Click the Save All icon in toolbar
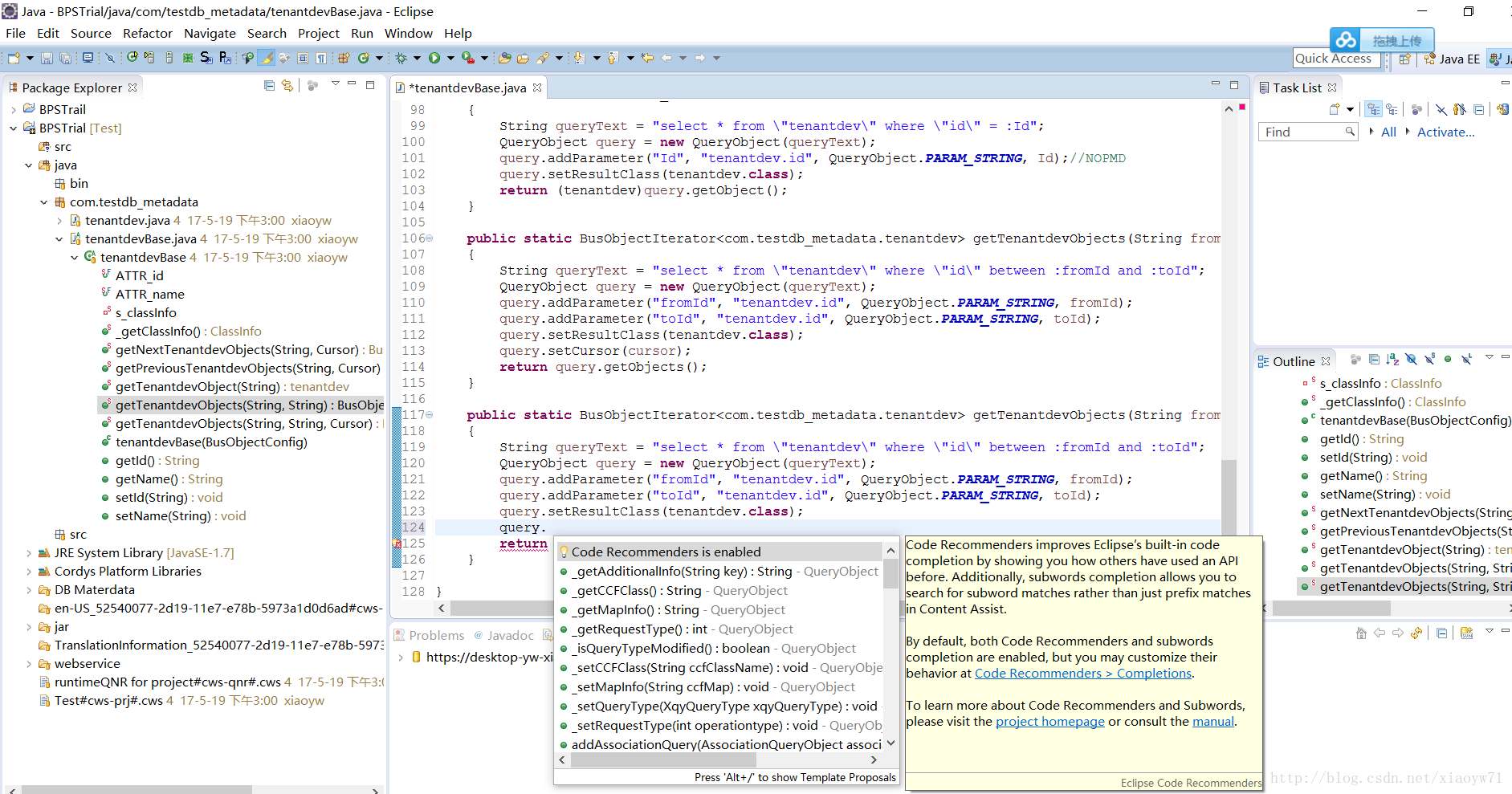The image size is (1512, 794). (65, 58)
